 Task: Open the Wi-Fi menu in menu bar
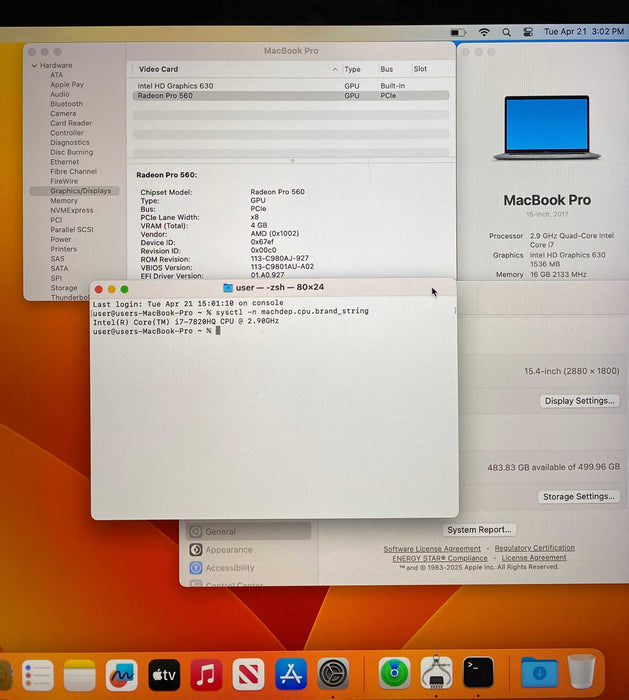click(x=484, y=32)
